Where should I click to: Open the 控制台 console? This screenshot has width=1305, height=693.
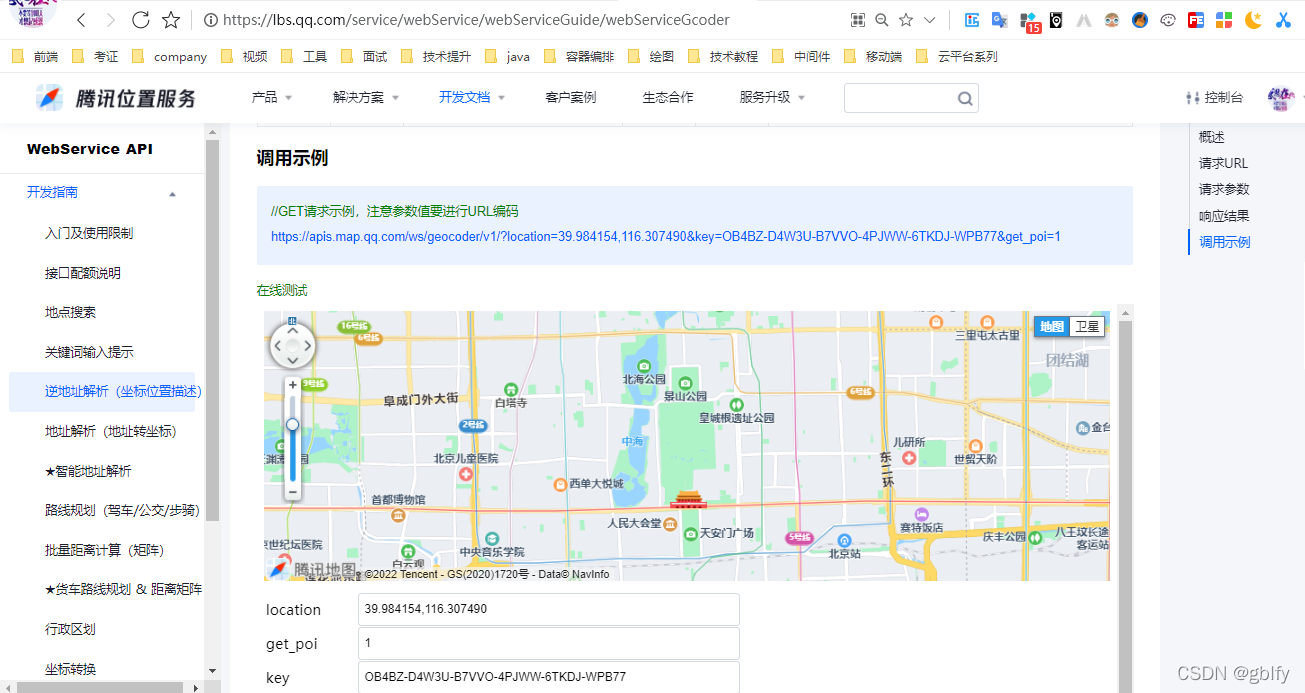pyautogui.click(x=1214, y=97)
